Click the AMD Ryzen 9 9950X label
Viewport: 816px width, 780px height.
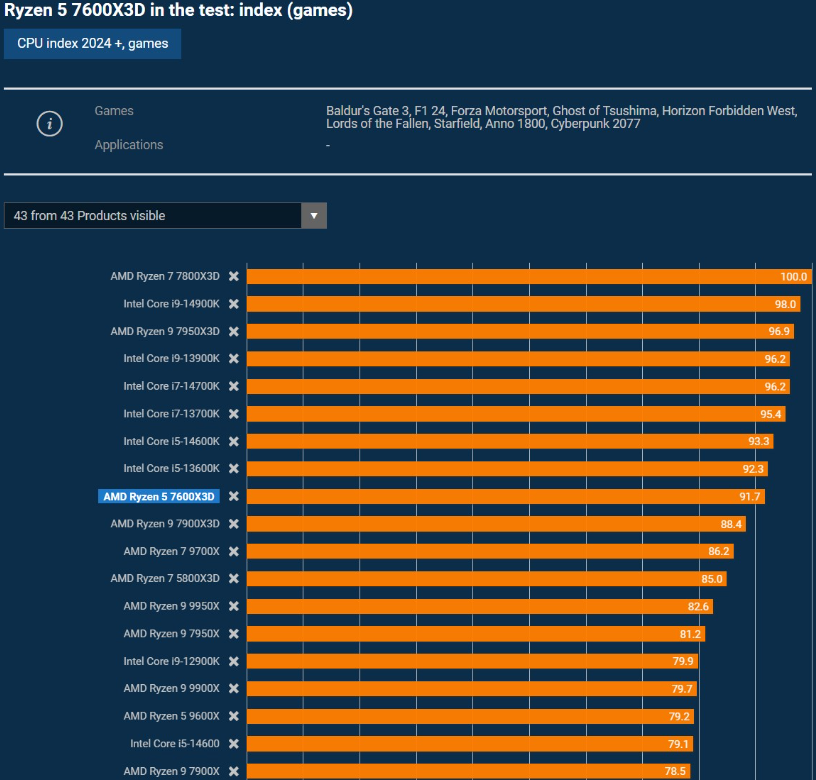[171, 606]
